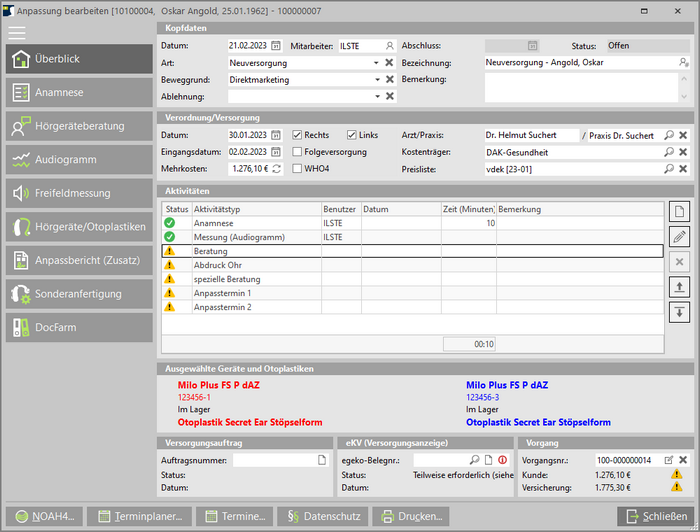Move the activity up with the arrow icon
Image resolution: width=700 pixels, height=532 pixels.
tap(679, 287)
